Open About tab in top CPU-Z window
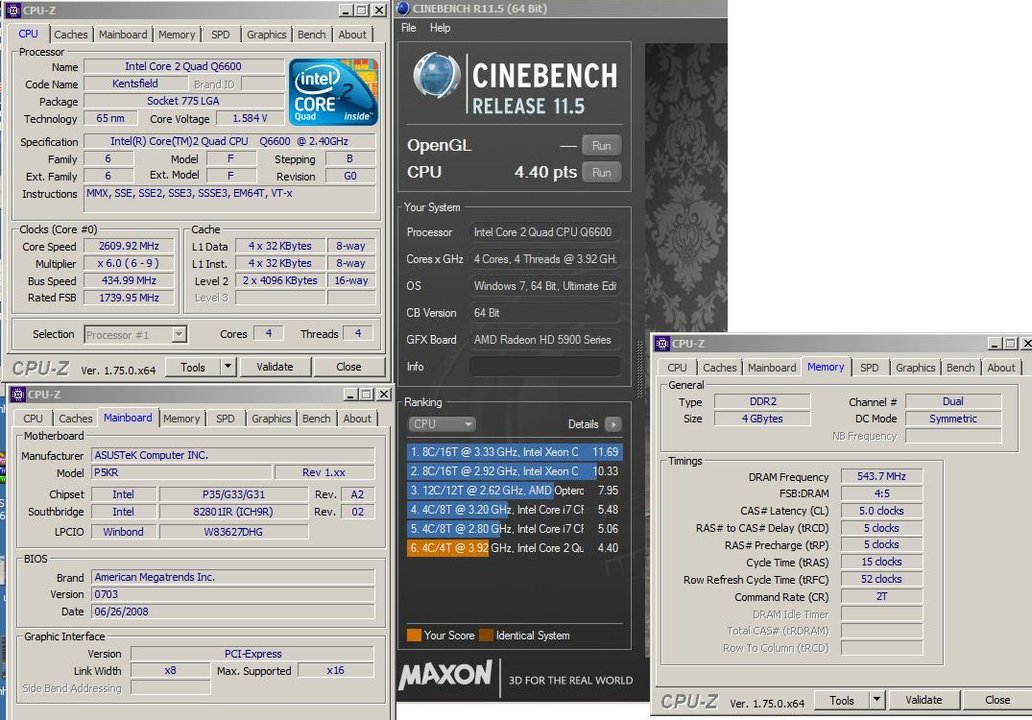Screen dimensions: 1032x720 tap(352, 34)
